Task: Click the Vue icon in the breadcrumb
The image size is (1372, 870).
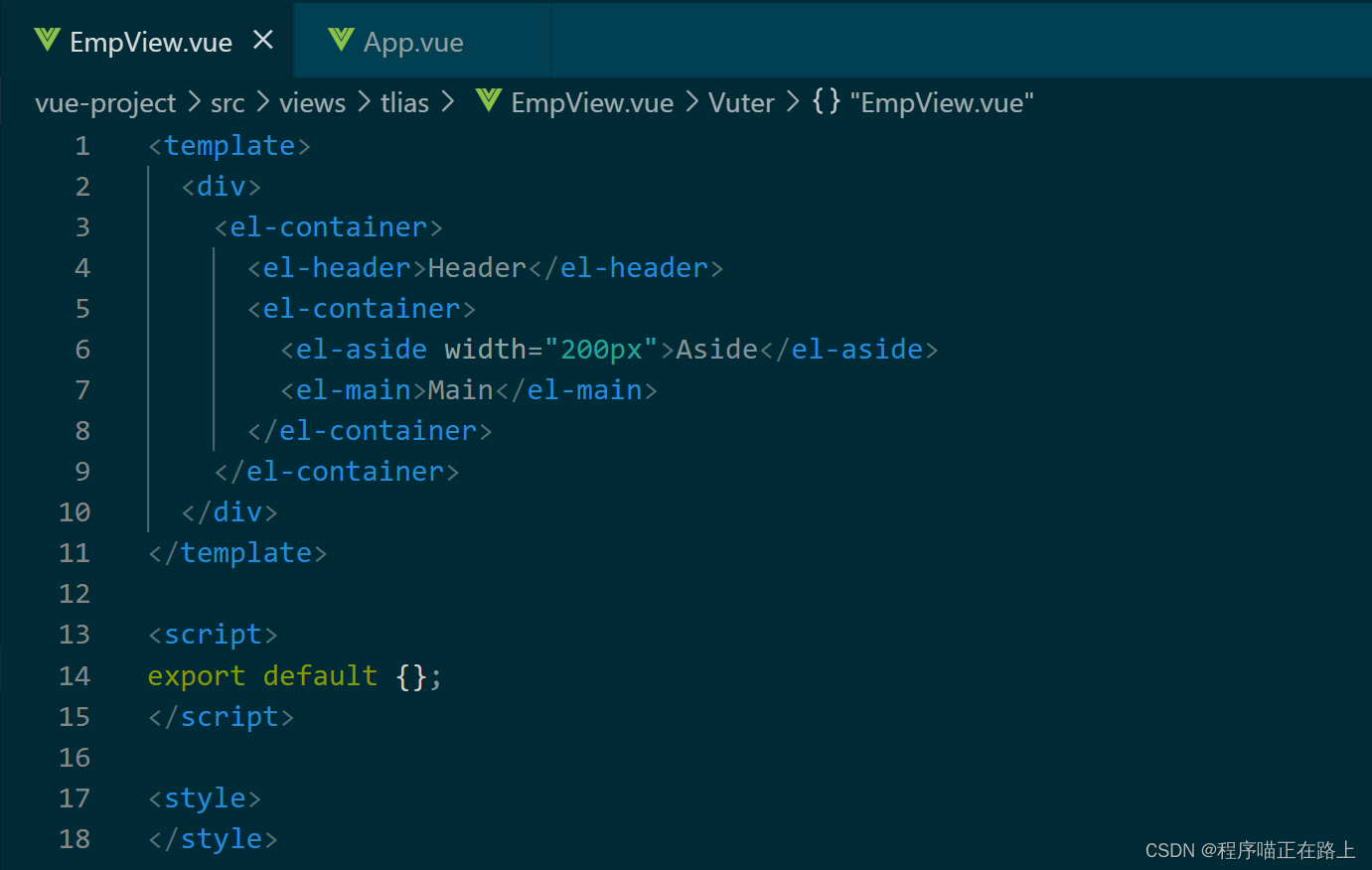Action: (x=488, y=100)
